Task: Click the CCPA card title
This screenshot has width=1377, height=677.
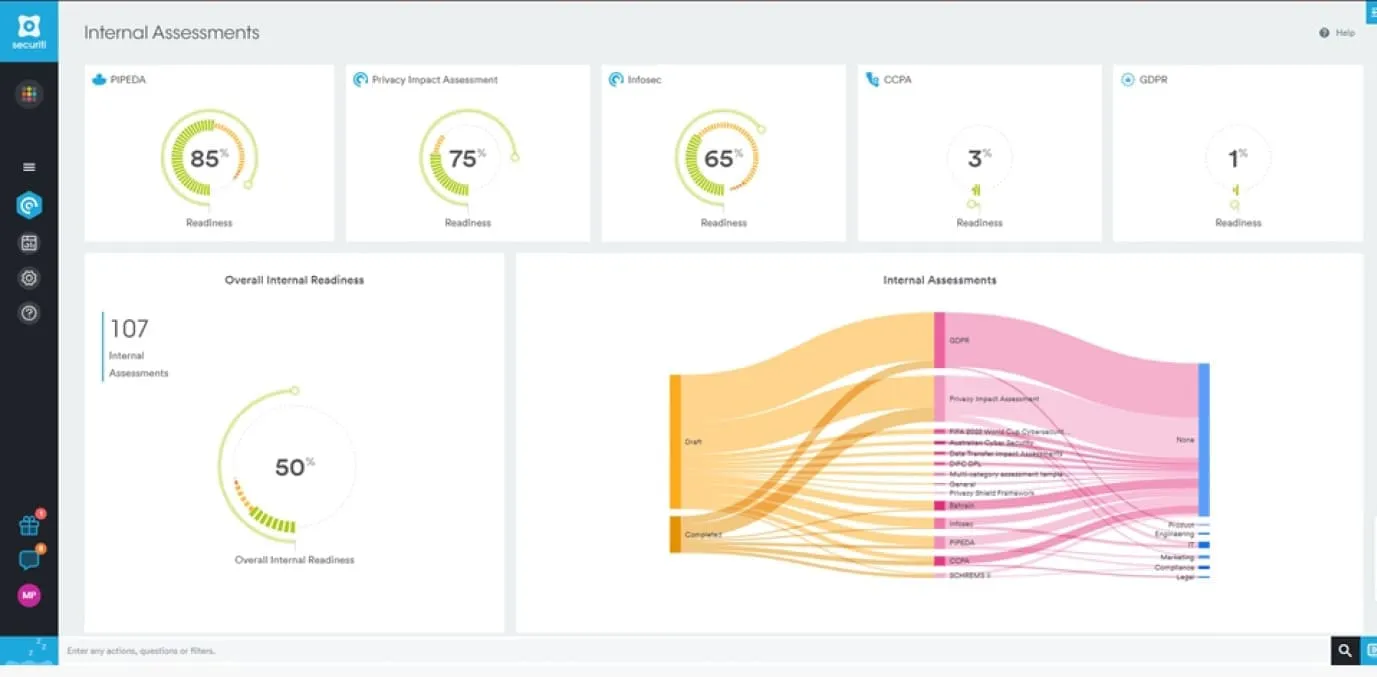Action: coord(896,80)
